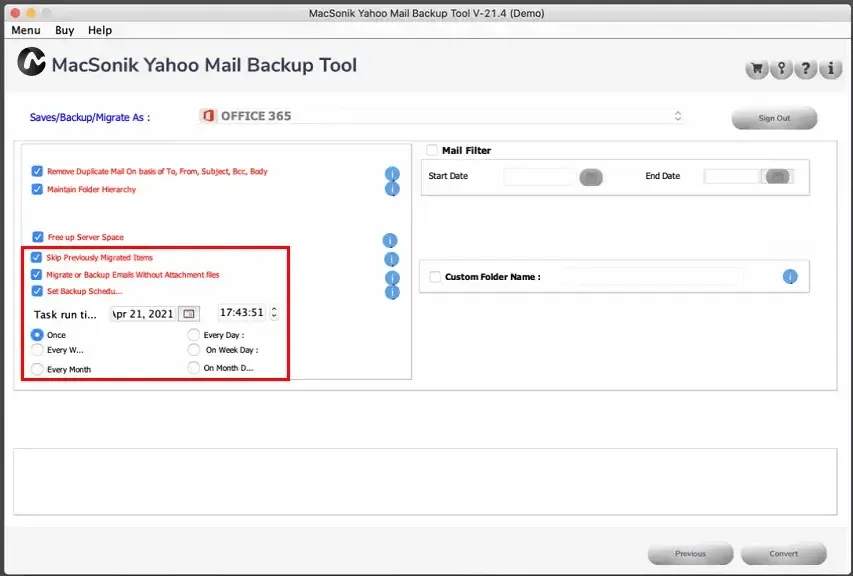This screenshot has height=576, width=853.
Task: Click the Start Date input field
Action: click(540, 177)
